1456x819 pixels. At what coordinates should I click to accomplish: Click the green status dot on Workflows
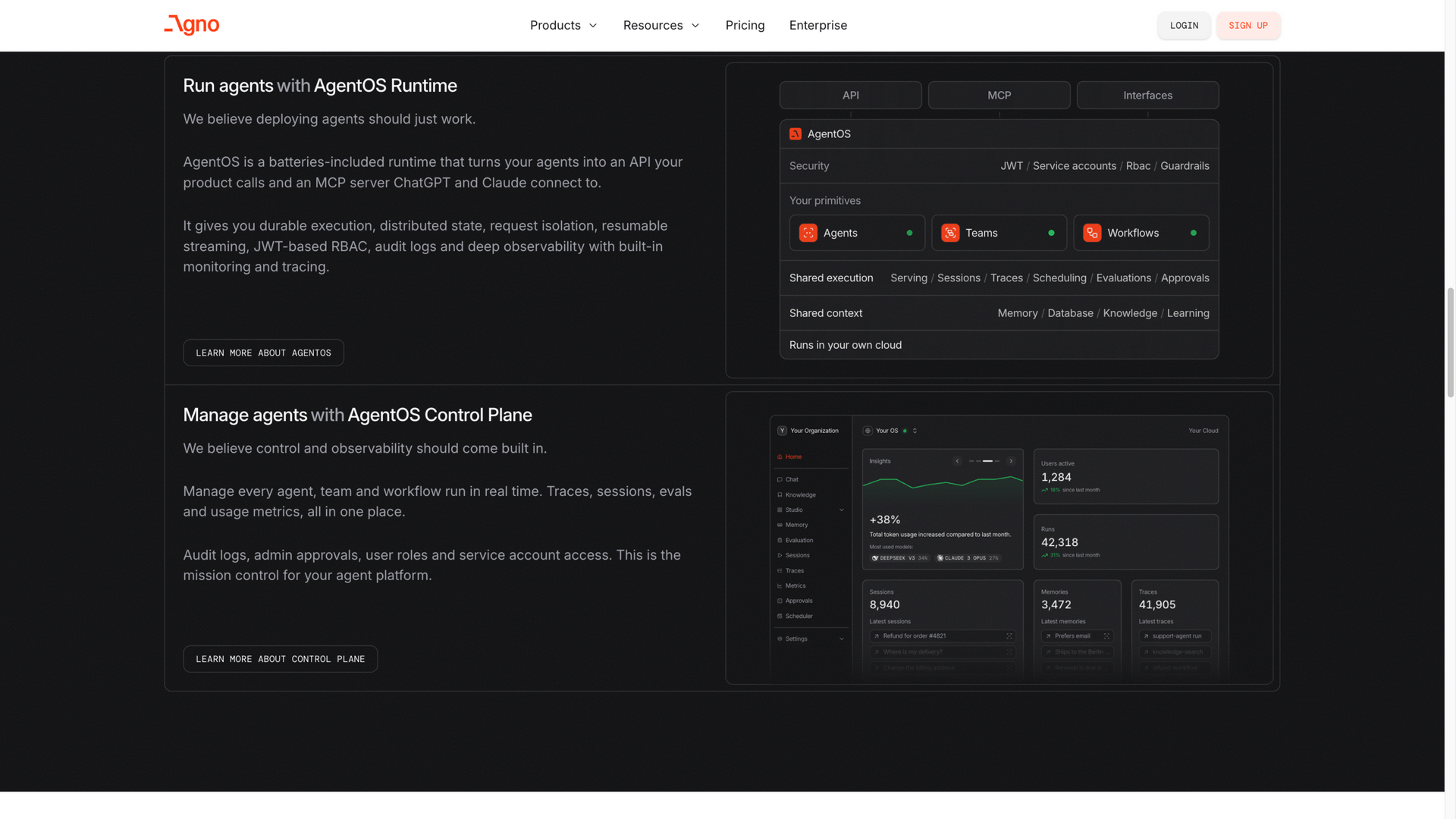point(1194,233)
